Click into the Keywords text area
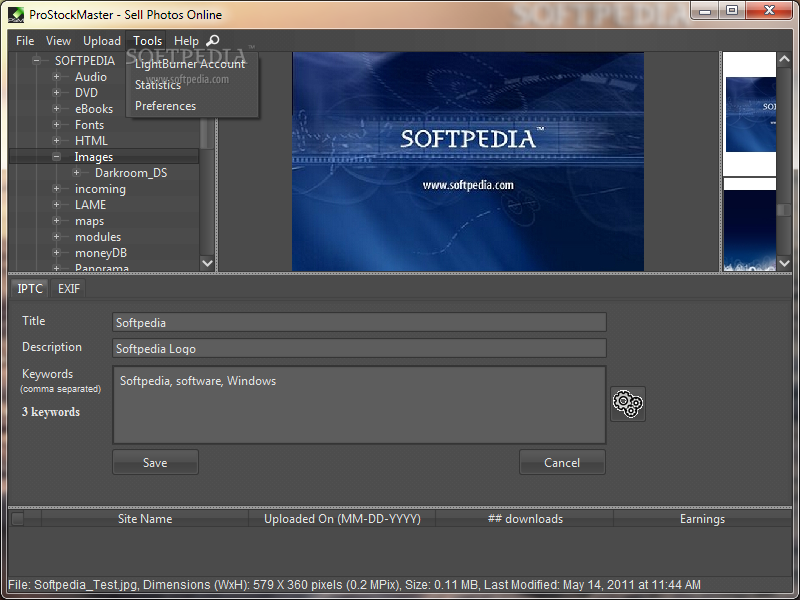 click(359, 405)
